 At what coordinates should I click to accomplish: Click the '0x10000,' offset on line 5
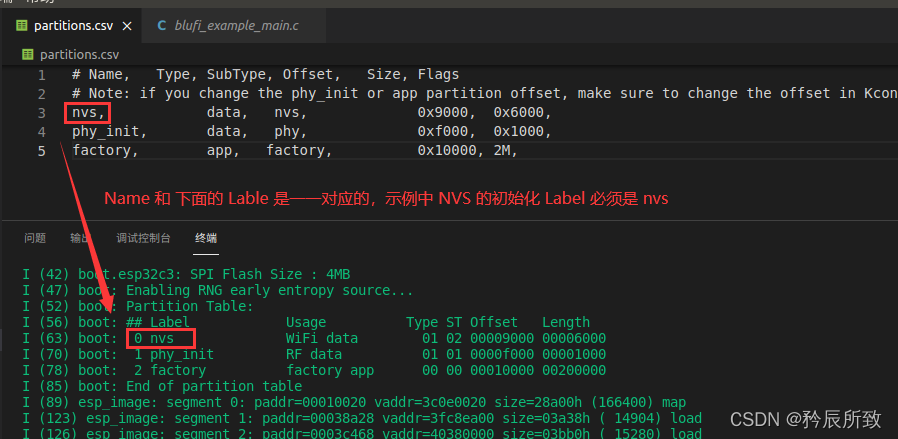pyautogui.click(x=451, y=151)
